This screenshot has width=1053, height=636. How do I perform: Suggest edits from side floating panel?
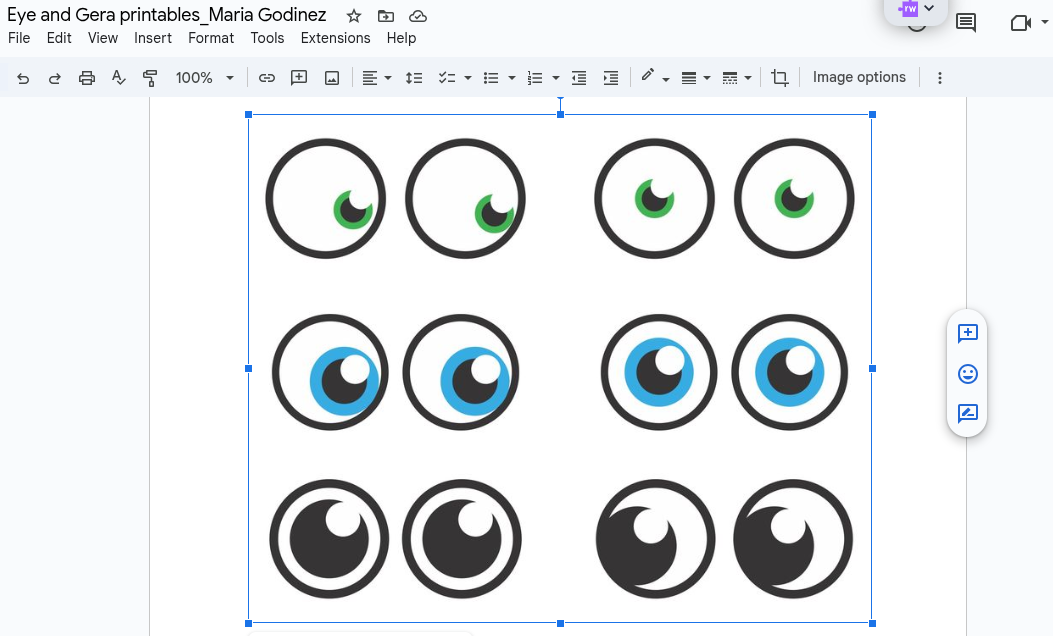(967, 413)
